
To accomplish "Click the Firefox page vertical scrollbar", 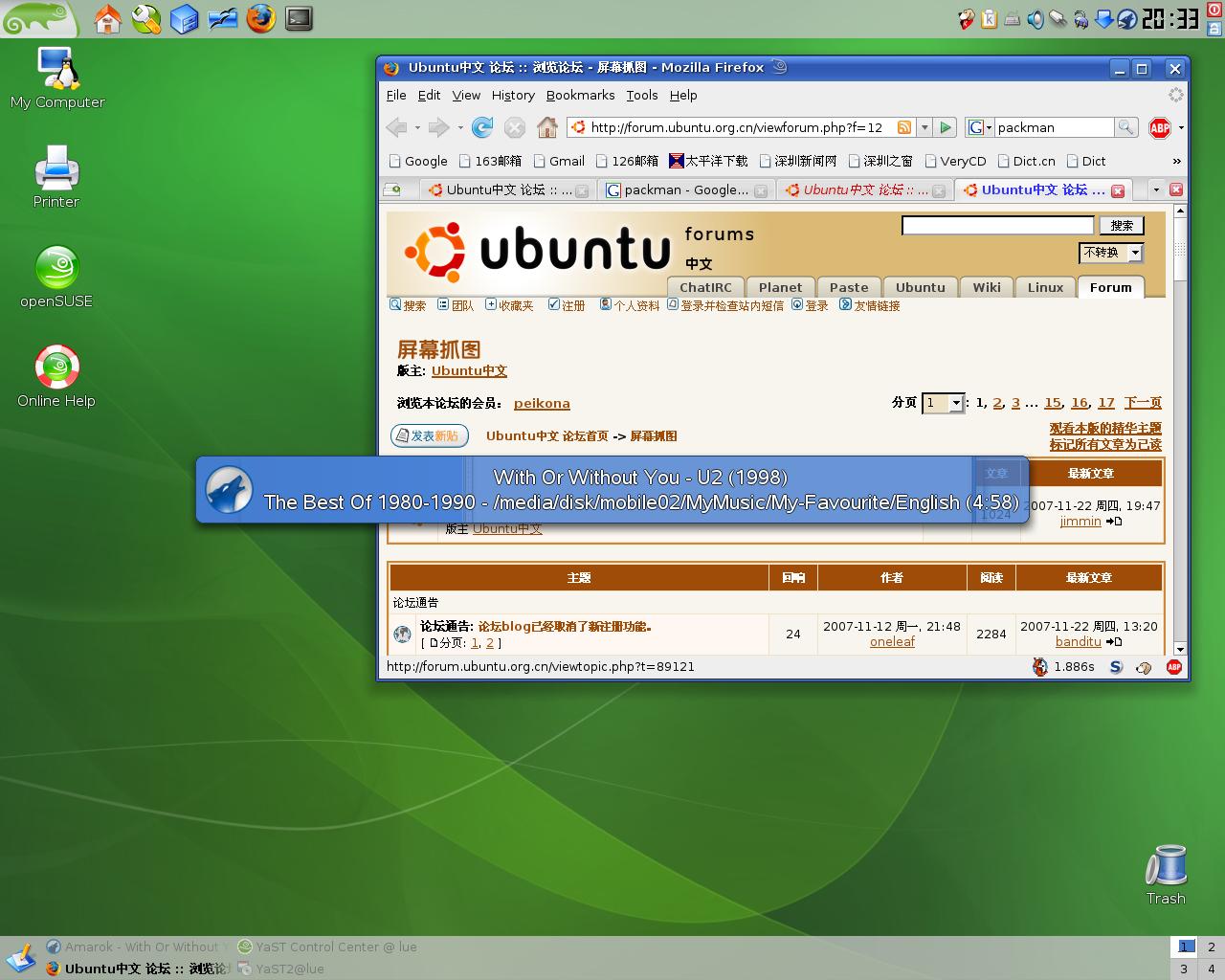I will point(1180,430).
